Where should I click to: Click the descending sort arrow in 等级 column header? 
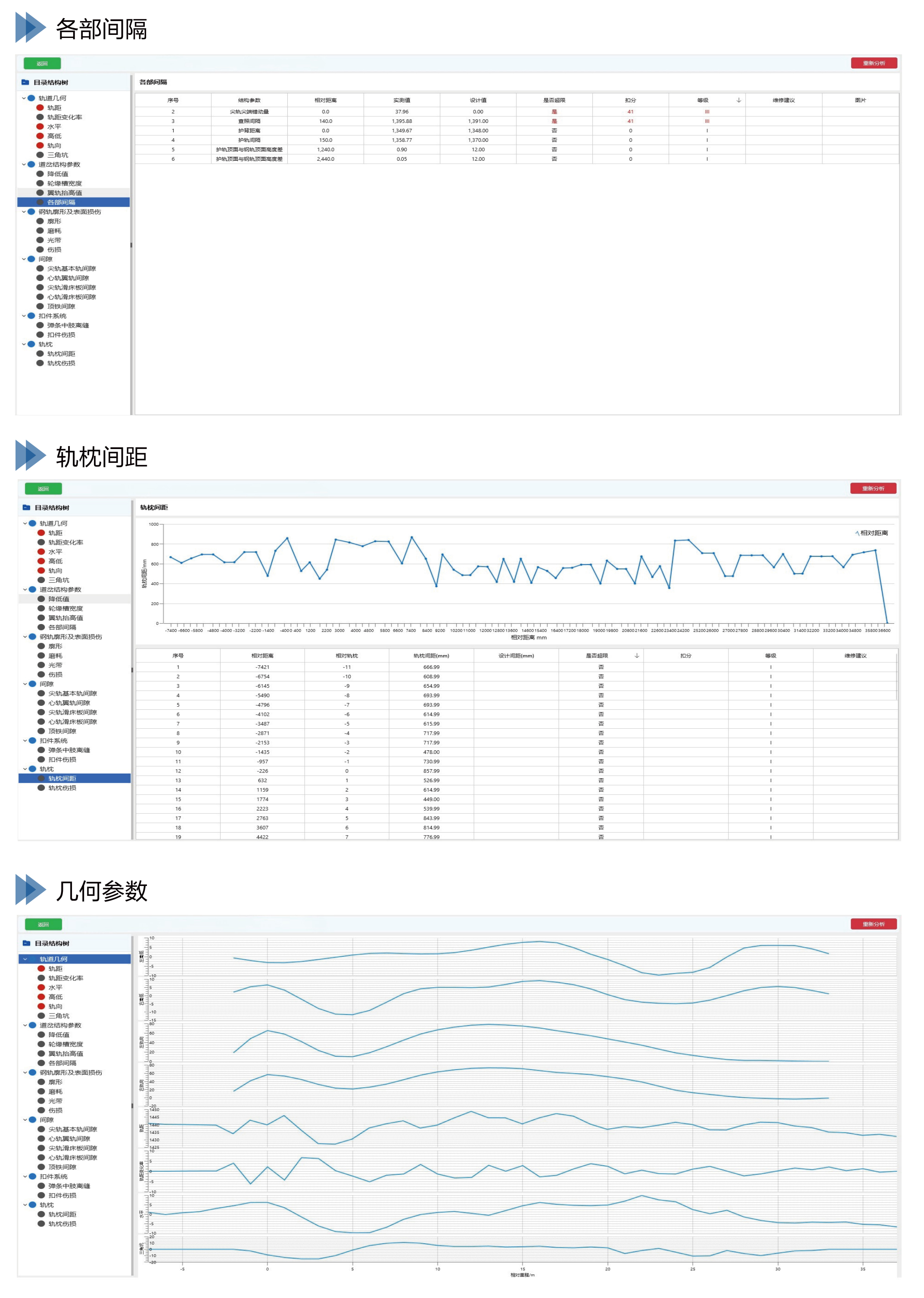[x=738, y=100]
